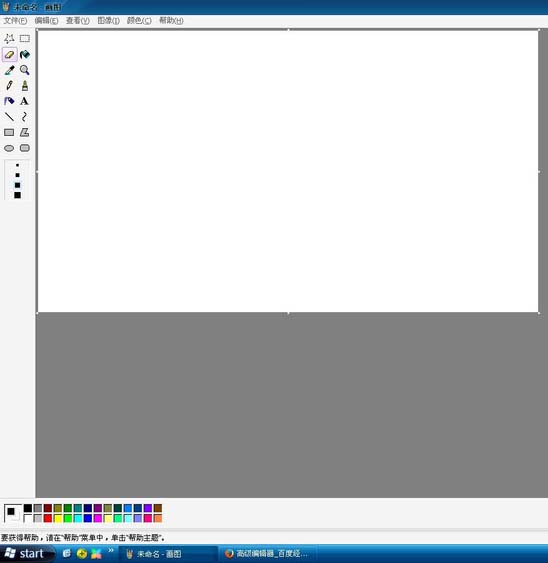Select the Curve tool

25,117
